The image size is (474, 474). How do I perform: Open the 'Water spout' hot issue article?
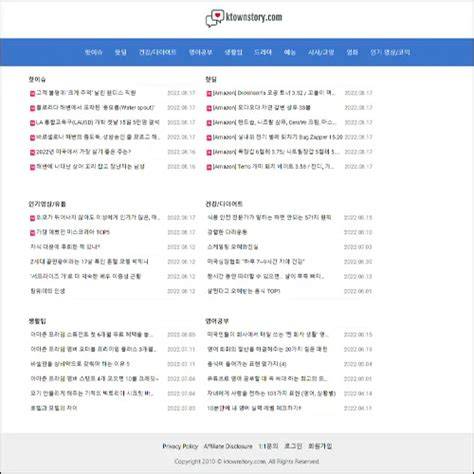[95, 108]
